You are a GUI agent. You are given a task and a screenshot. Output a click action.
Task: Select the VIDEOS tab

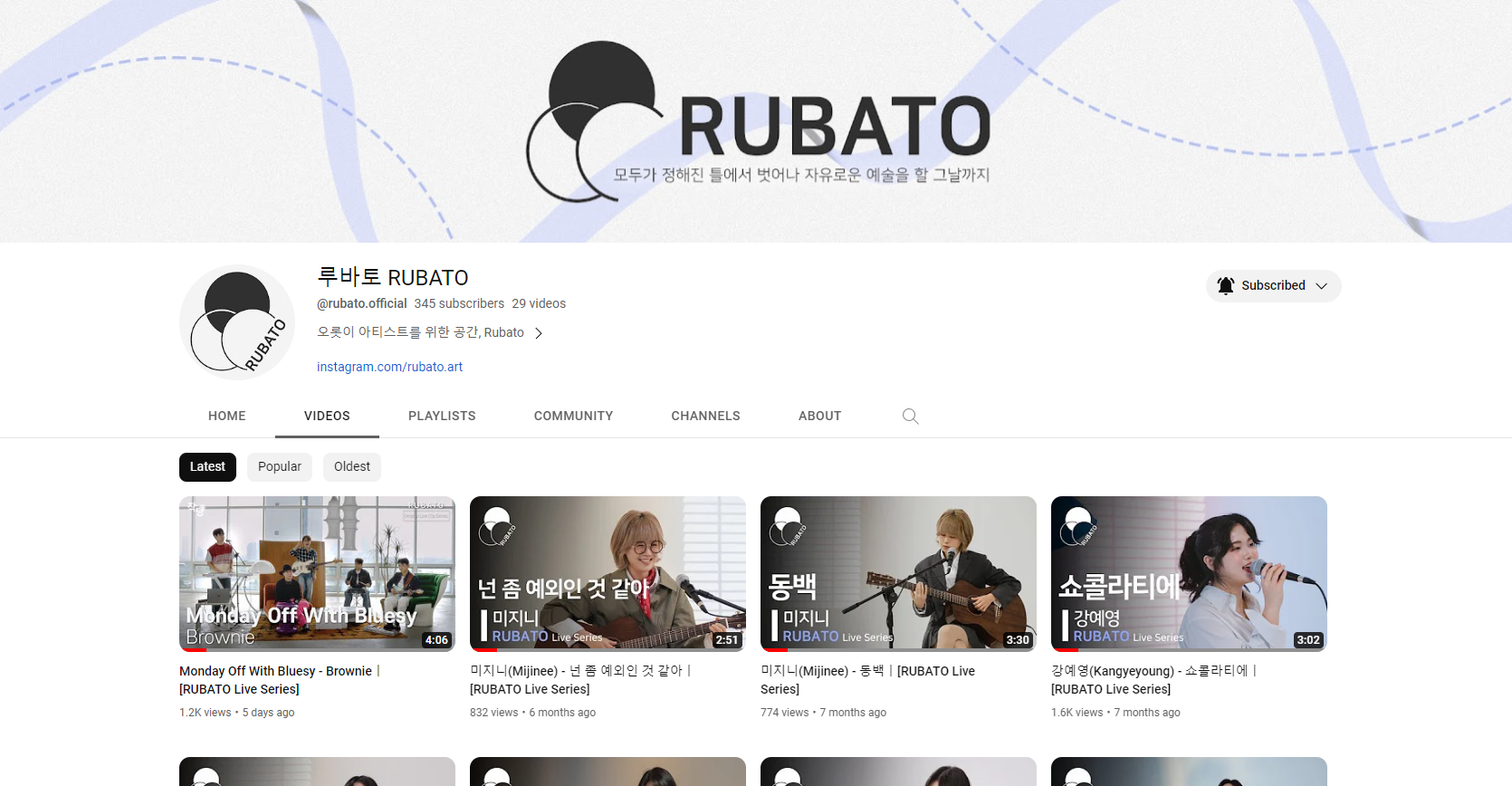pos(327,416)
